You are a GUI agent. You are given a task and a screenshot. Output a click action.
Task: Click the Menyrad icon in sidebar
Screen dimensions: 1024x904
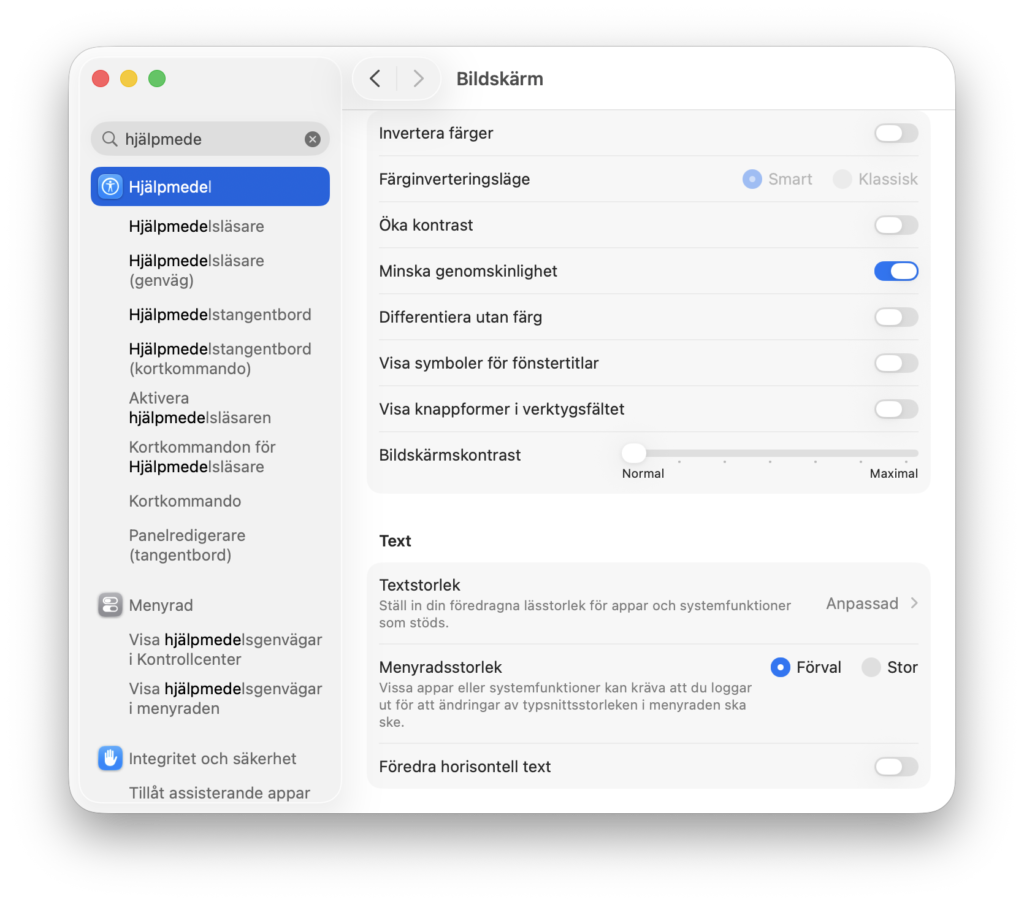(110, 605)
